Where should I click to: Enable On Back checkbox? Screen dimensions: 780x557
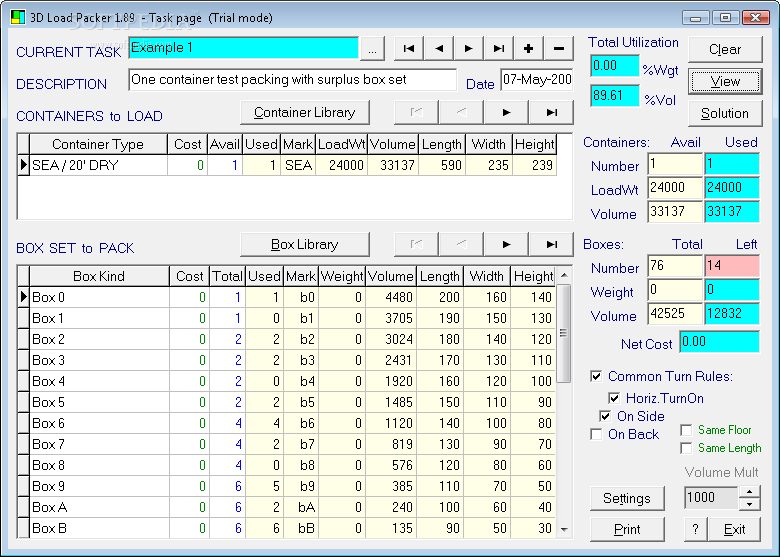tap(596, 434)
